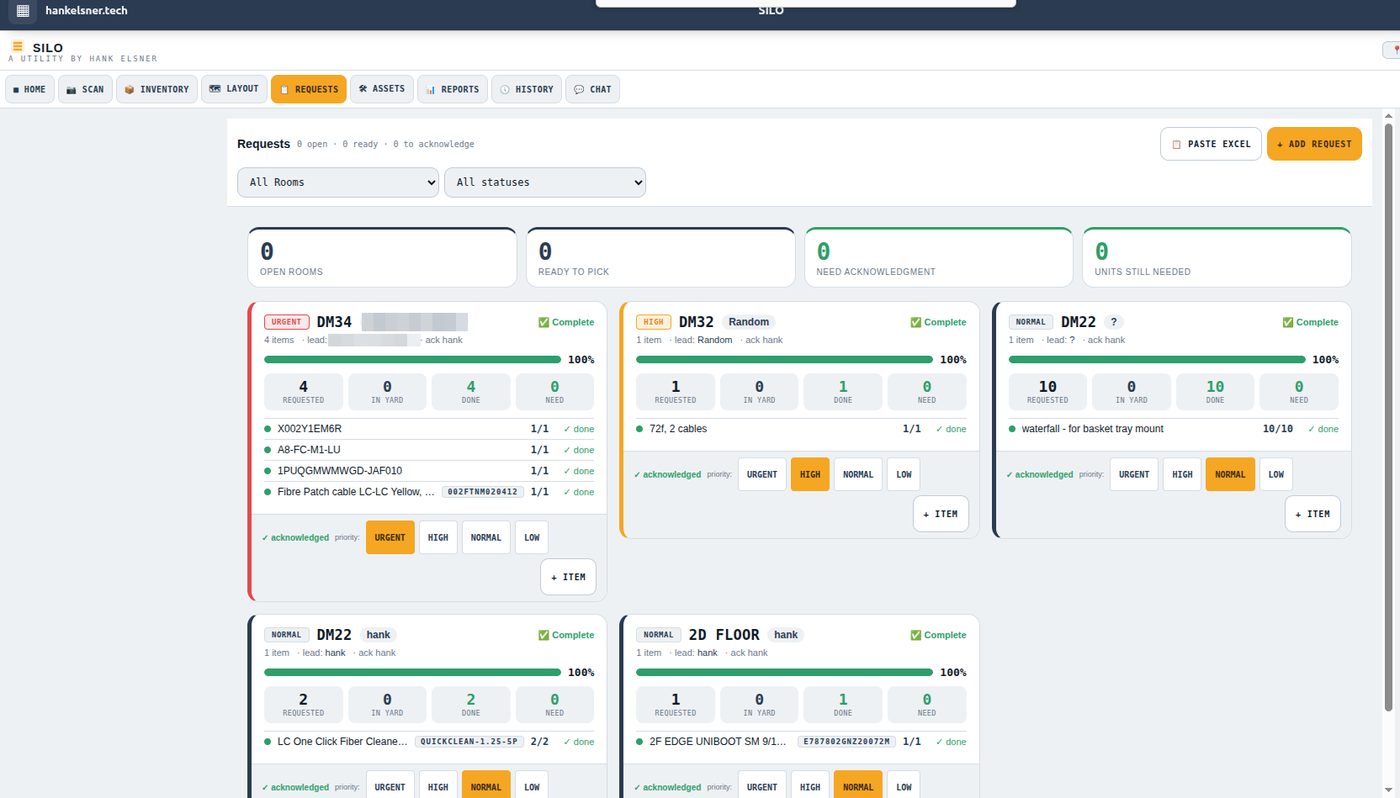Click the DM34 card progress bar

412,359
